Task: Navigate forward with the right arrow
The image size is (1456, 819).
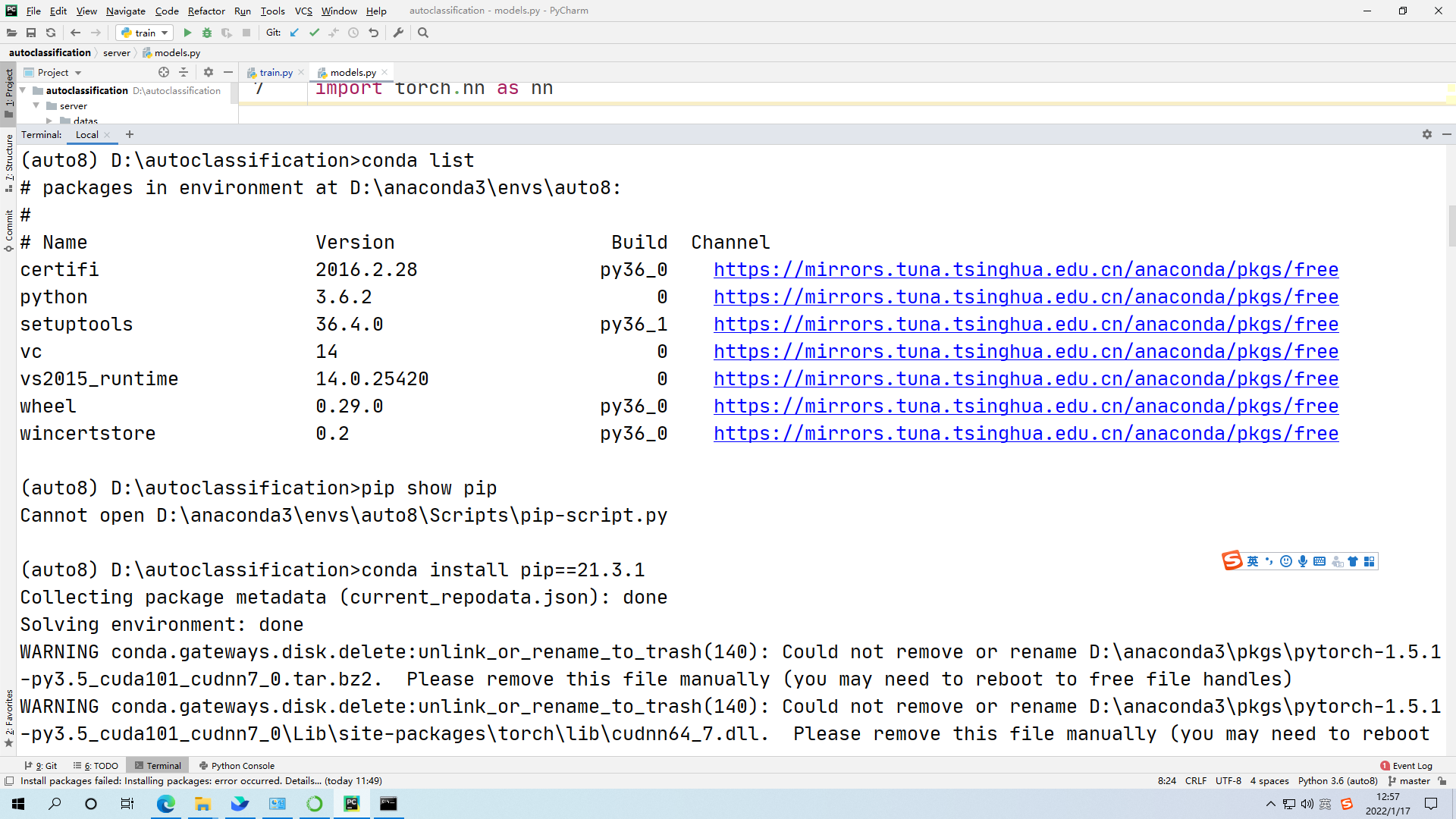Action: [96, 33]
